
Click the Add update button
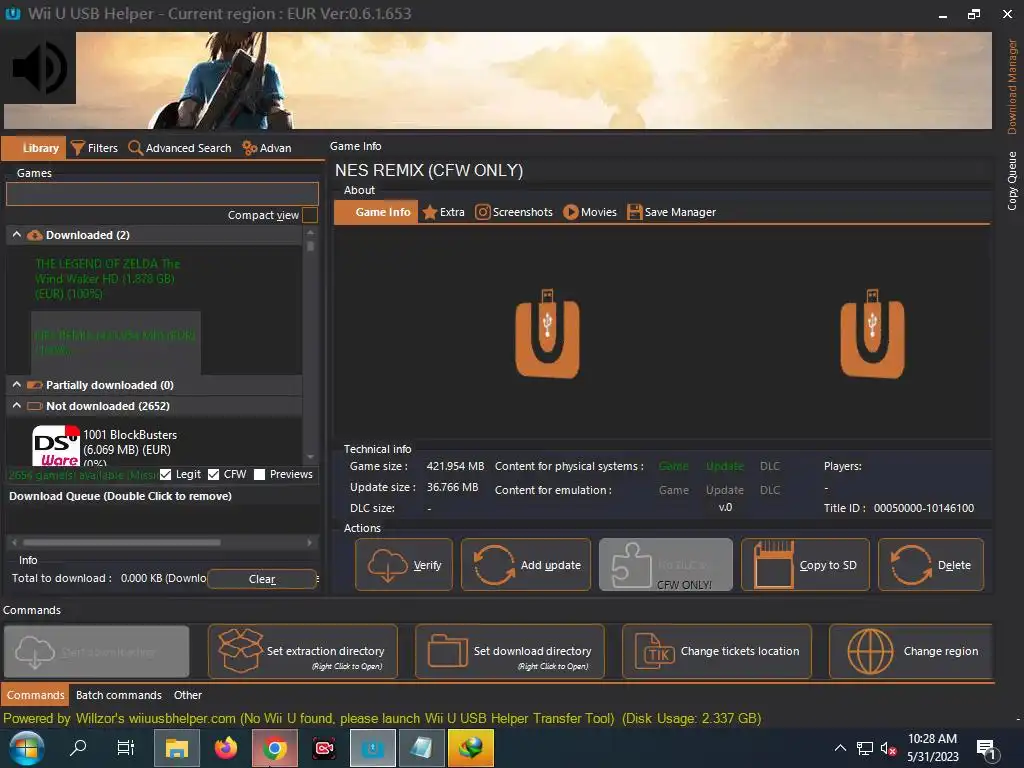point(526,565)
